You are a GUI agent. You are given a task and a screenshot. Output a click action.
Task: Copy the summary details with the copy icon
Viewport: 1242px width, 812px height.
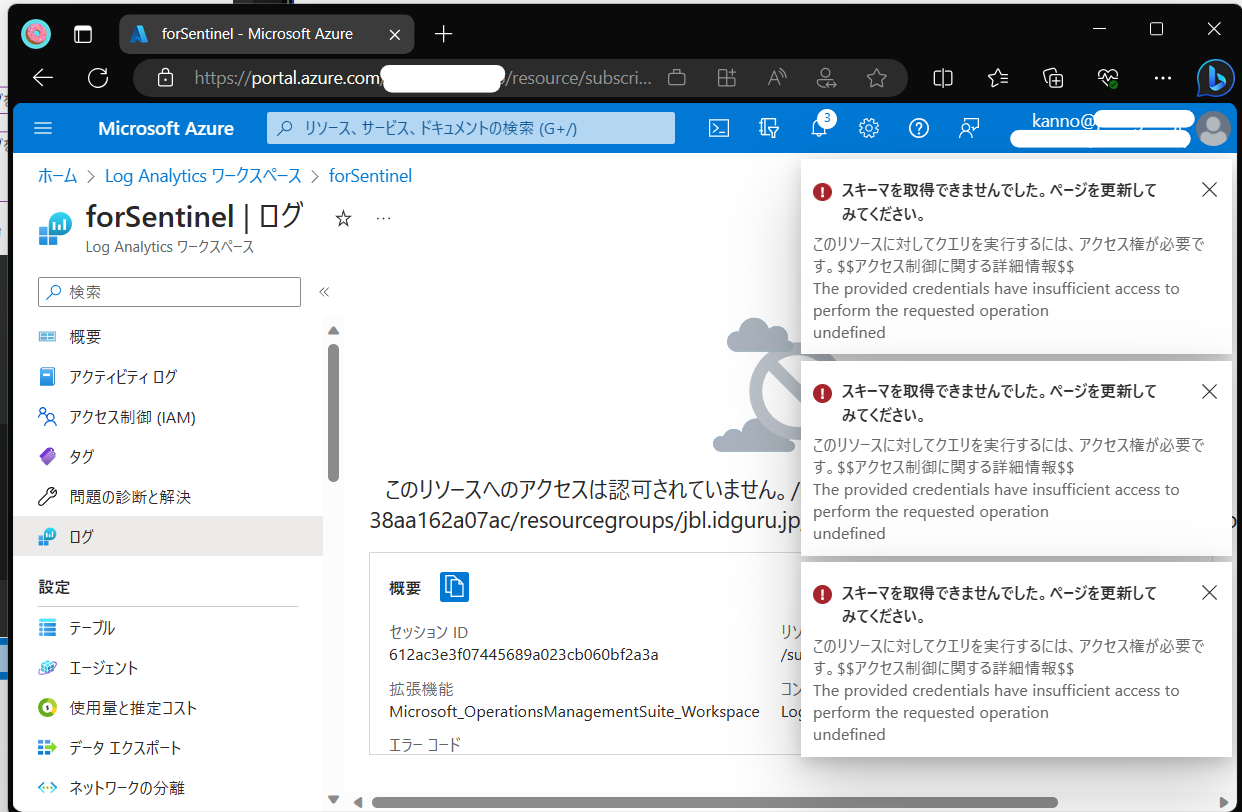pyautogui.click(x=455, y=587)
